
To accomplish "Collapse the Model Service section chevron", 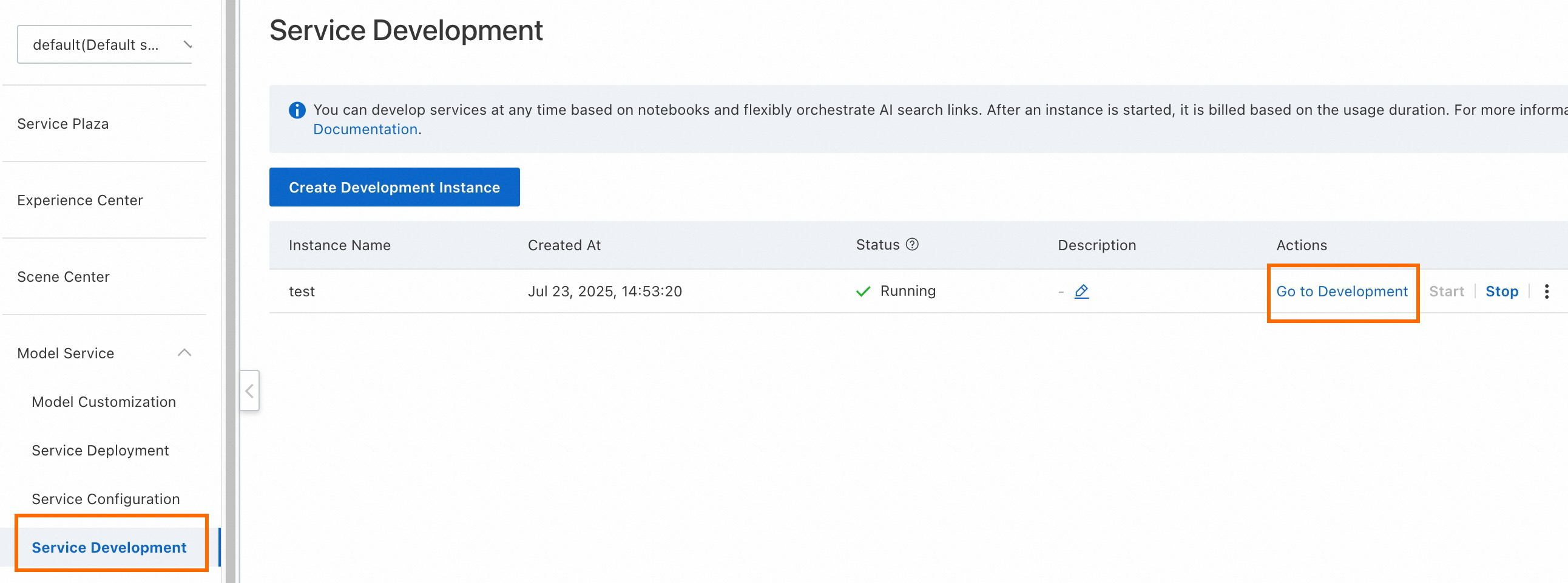I will [184, 353].
